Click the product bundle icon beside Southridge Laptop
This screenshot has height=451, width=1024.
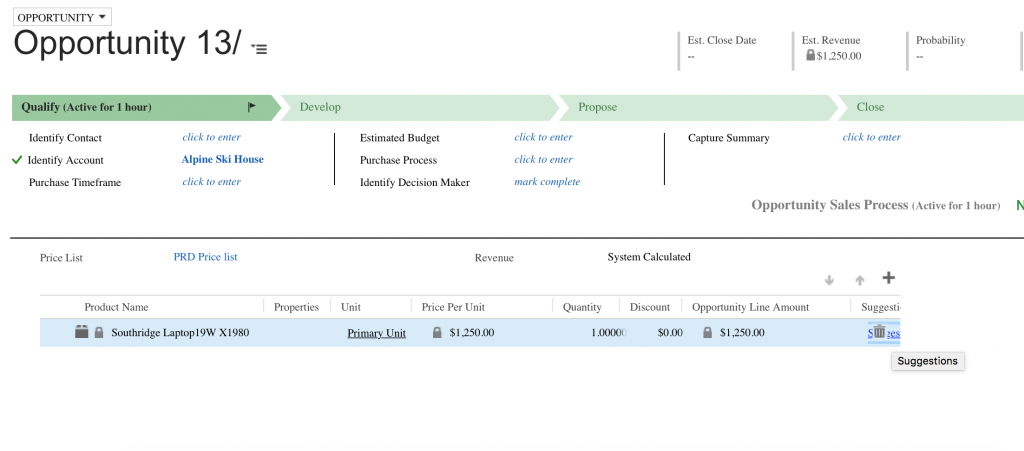pyautogui.click(x=82, y=332)
